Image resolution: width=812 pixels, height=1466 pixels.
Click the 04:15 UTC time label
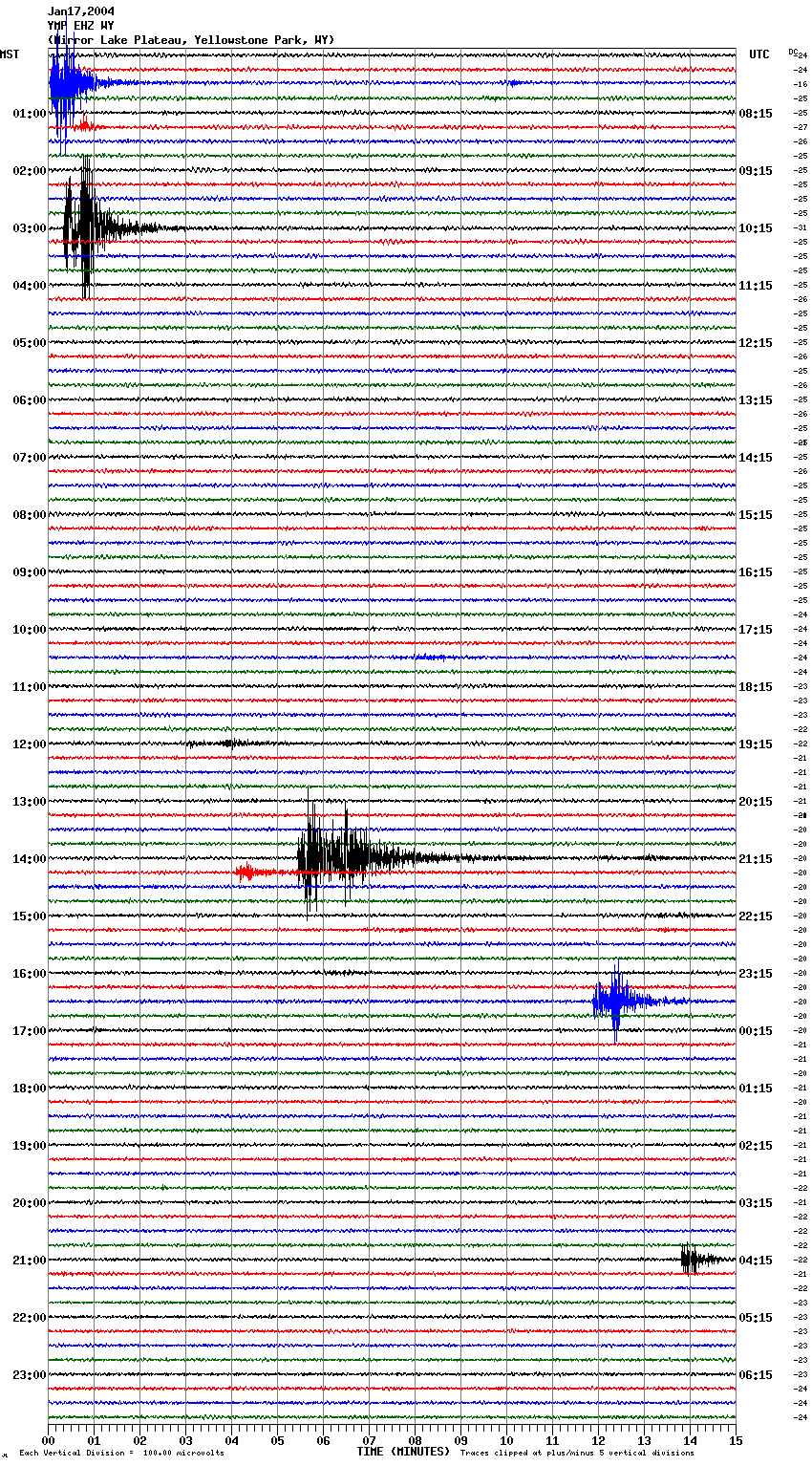point(756,1261)
